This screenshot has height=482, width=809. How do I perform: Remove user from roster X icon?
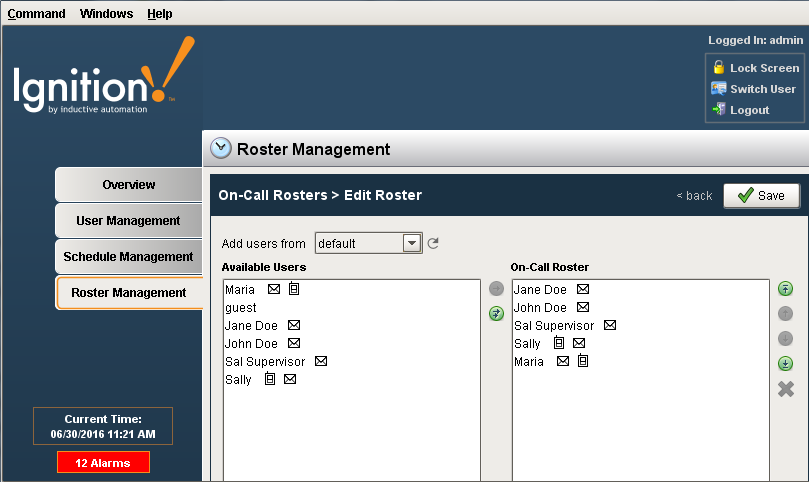coord(786,389)
